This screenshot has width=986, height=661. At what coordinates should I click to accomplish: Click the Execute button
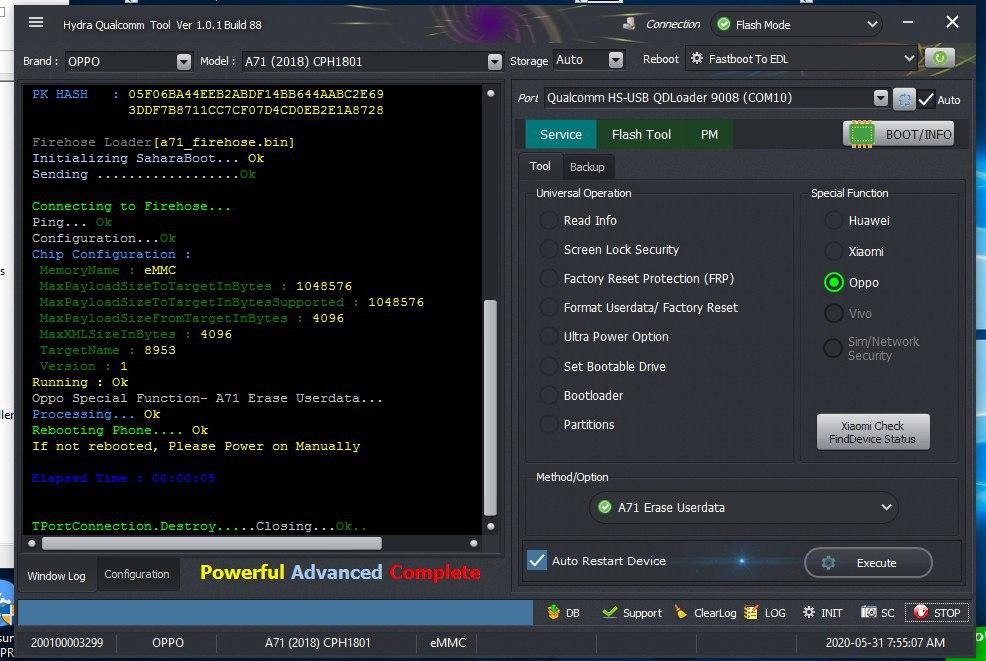coord(868,562)
